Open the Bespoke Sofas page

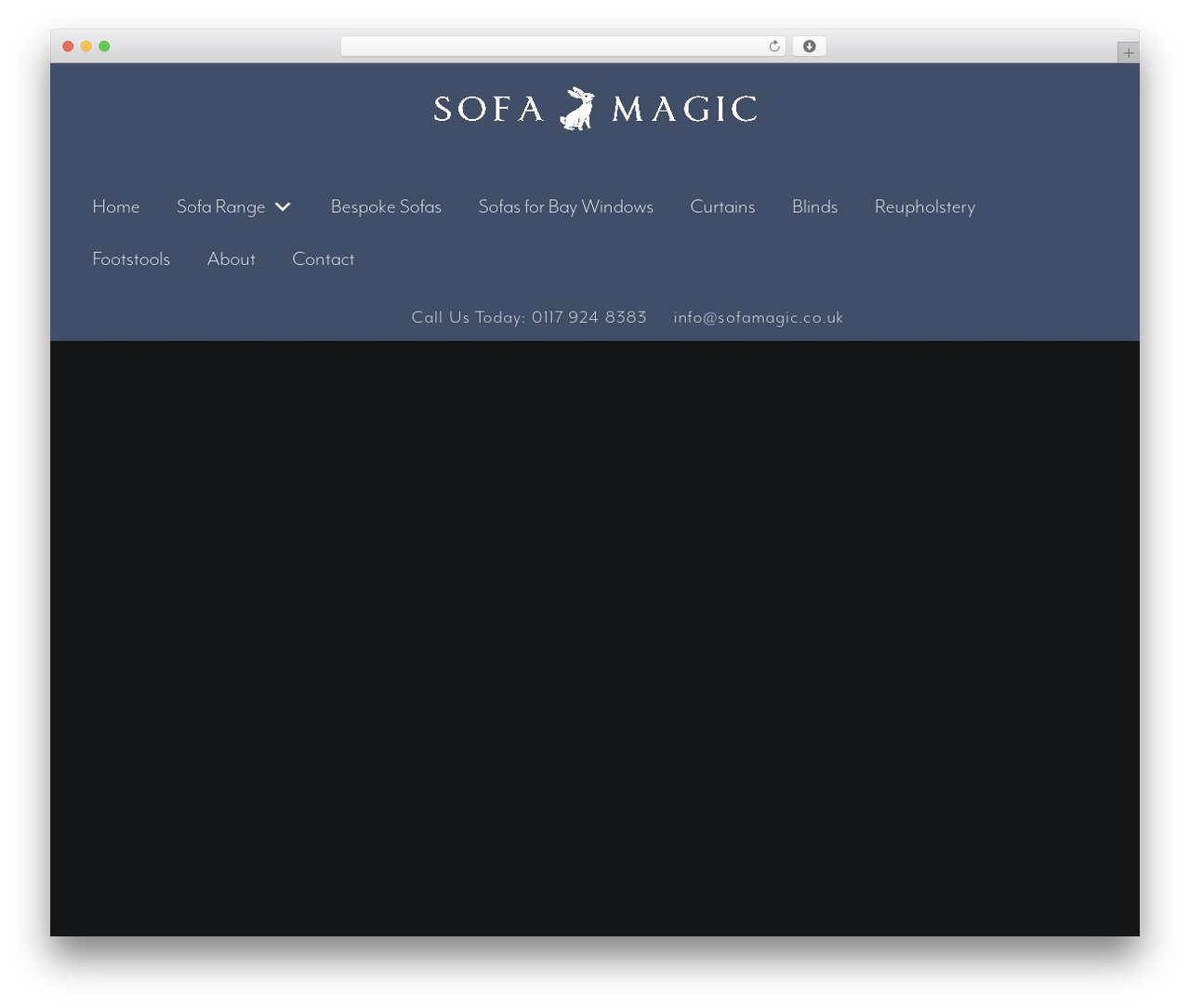(386, 206)
